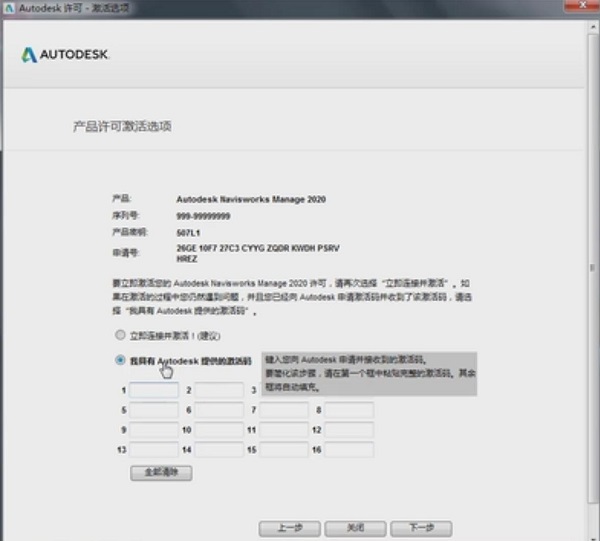This screenshot has width=600, height=541.
Task: Click activation code input field 16
Action: (x=349, y=450)
